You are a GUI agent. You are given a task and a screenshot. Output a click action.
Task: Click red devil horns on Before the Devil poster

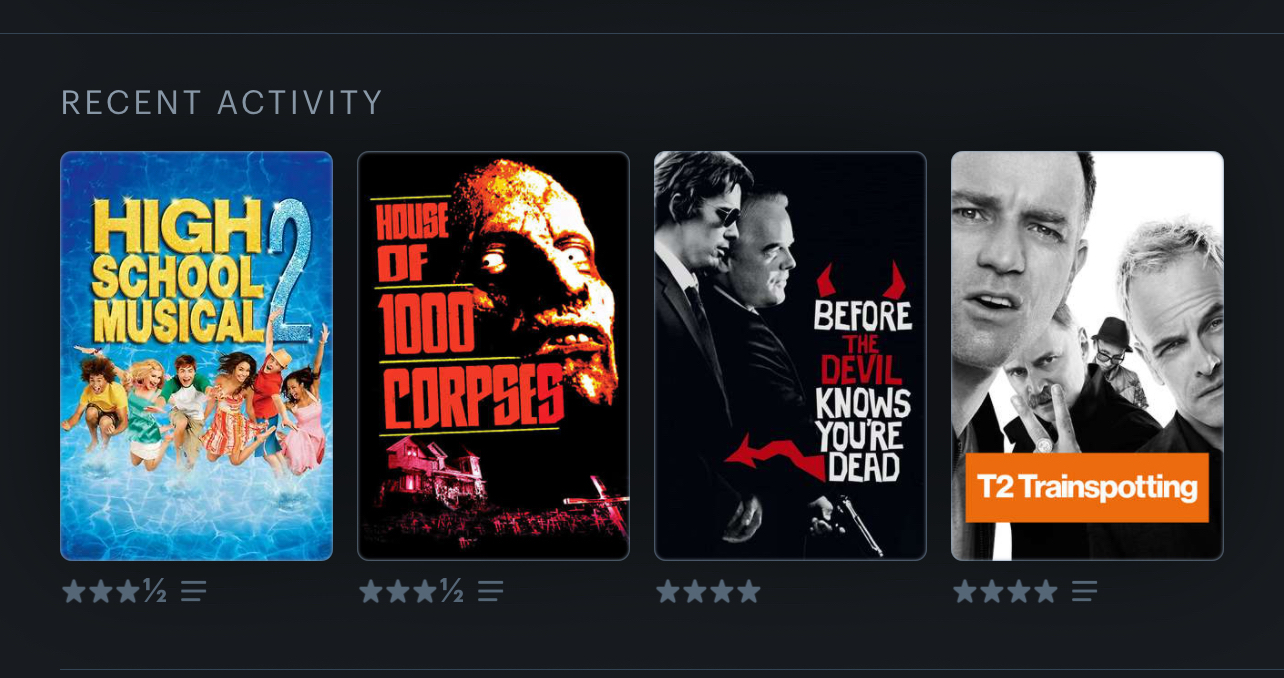coord(861,280)
